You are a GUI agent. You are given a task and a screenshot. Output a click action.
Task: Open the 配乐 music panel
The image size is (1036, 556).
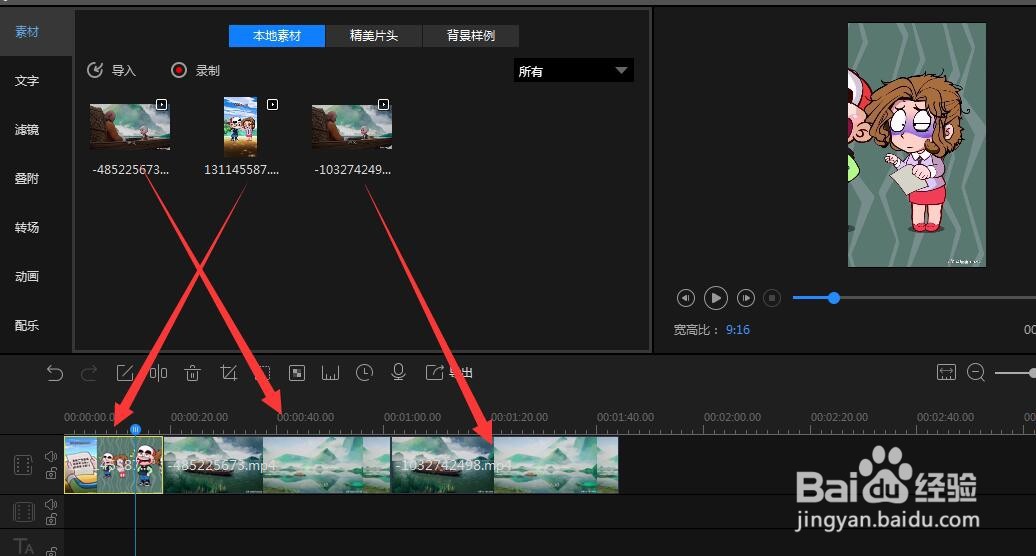click(27, 325)
